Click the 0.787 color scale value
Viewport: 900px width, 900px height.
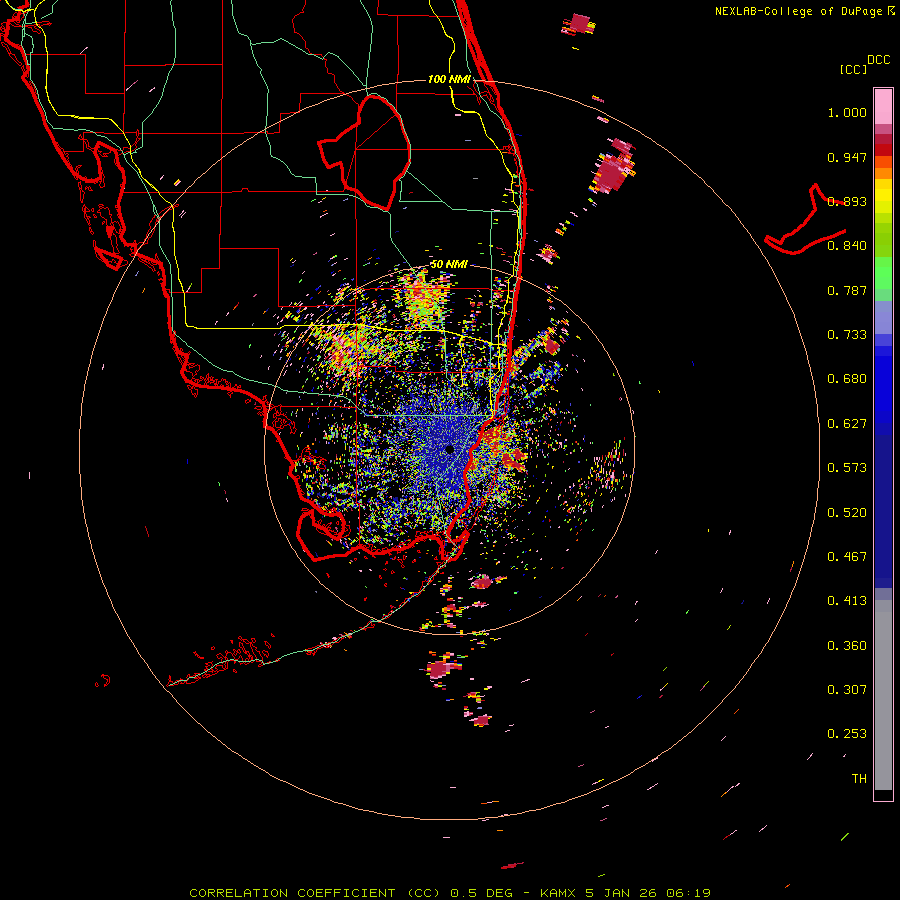847,290
